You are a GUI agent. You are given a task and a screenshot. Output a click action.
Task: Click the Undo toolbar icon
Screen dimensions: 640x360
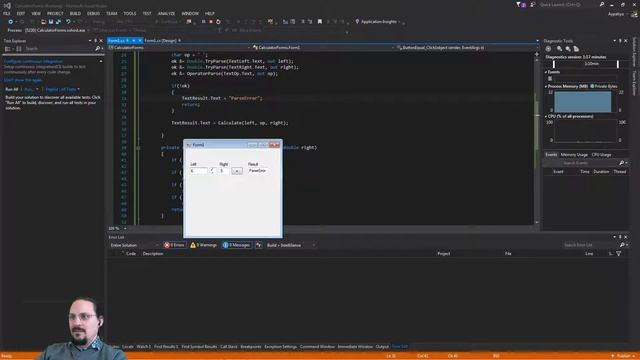[68, 22]
